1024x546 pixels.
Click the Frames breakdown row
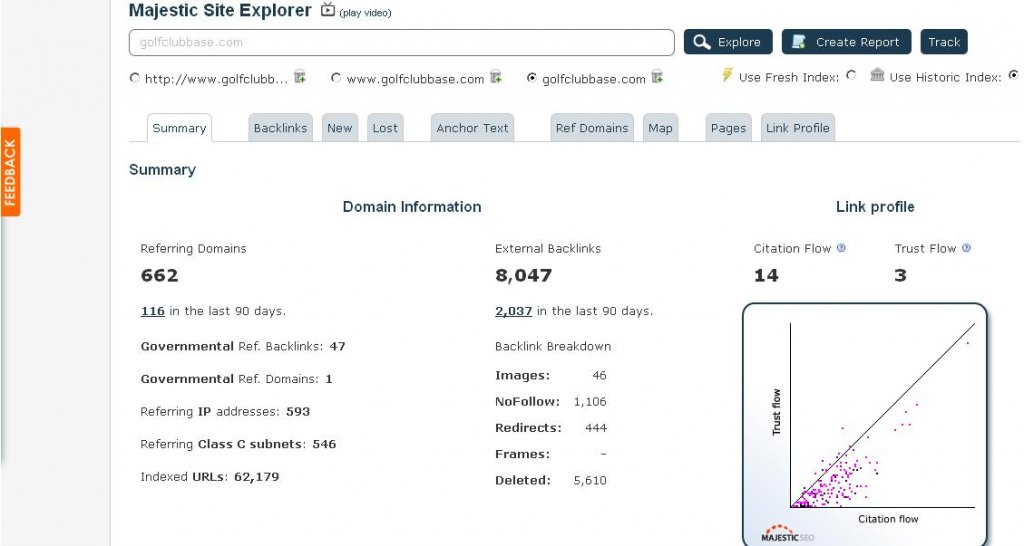551,454
